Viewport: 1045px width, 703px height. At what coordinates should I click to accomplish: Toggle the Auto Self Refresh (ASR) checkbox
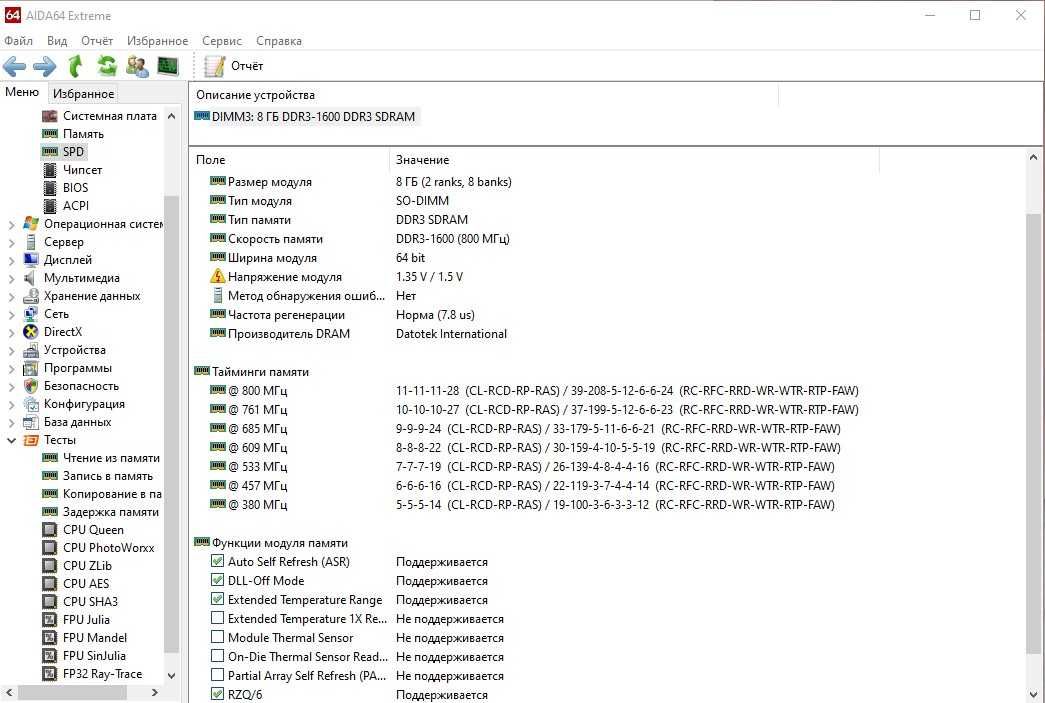217,561
